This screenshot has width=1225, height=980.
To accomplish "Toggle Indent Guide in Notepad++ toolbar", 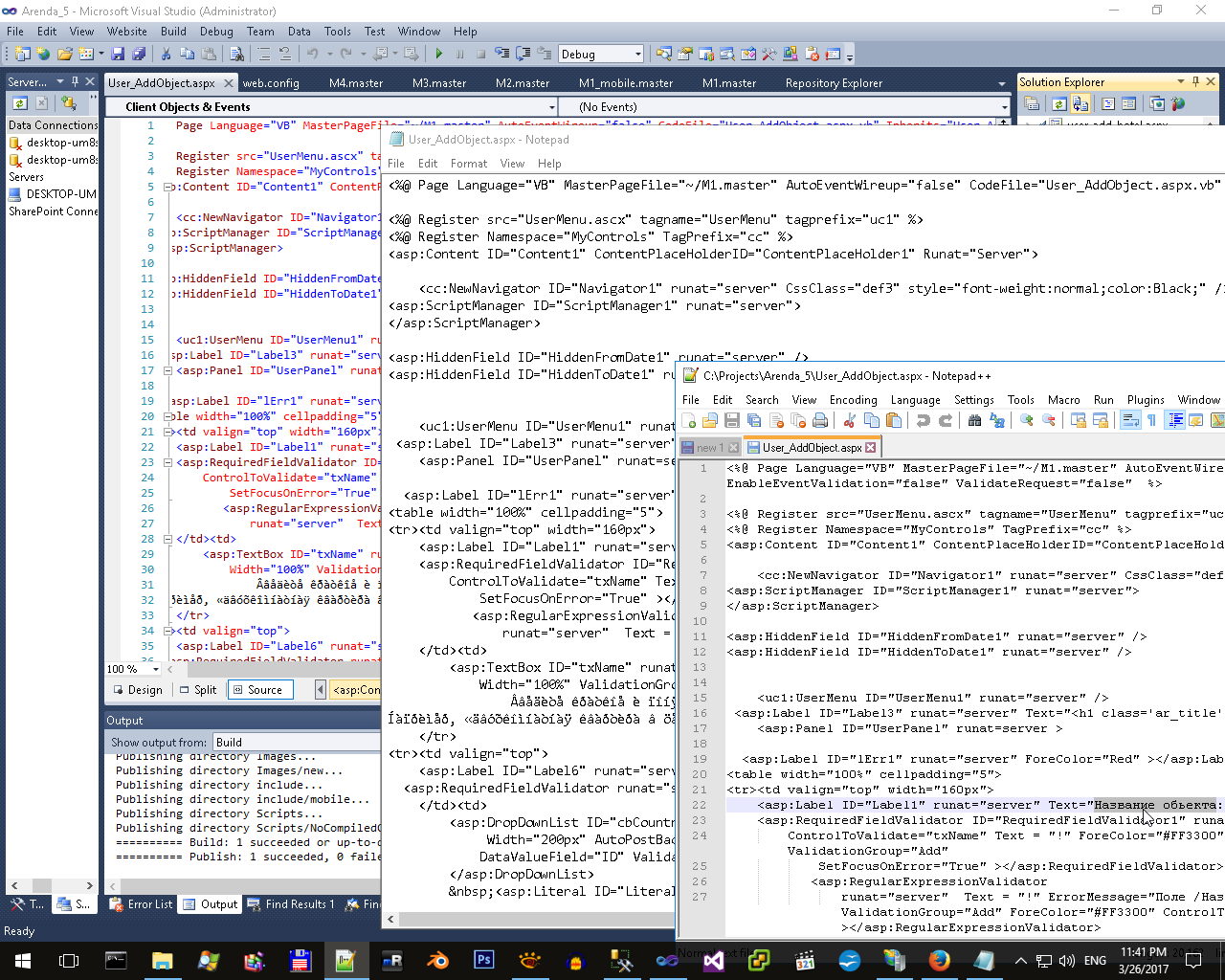I will [x=1174, y=420].
